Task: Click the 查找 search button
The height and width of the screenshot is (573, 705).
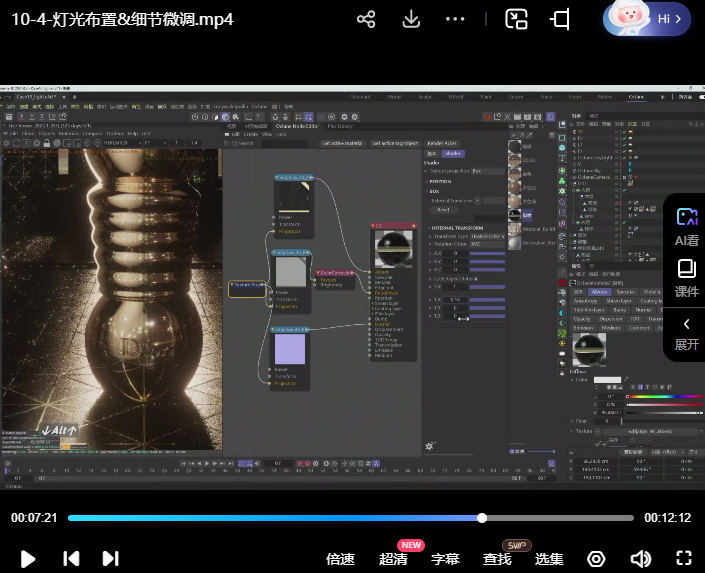Action: (x=497, y=559)
